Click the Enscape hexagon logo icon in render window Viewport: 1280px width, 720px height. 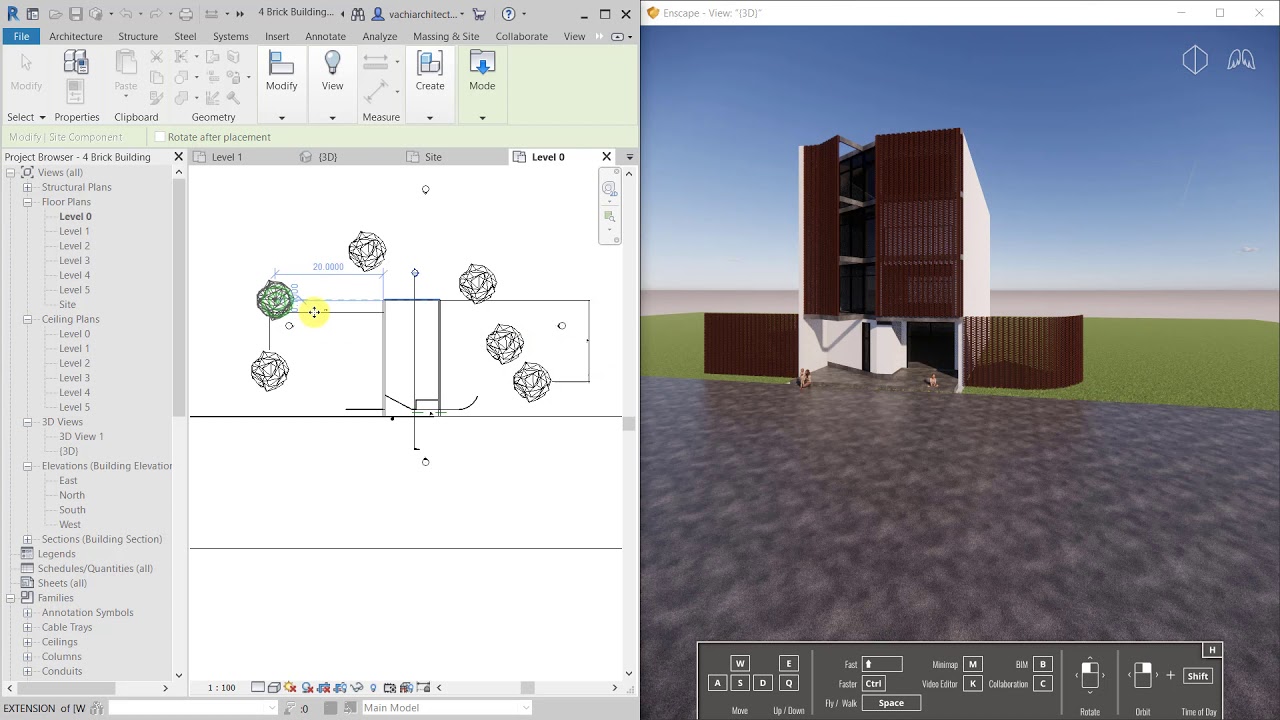[1195, 60]
